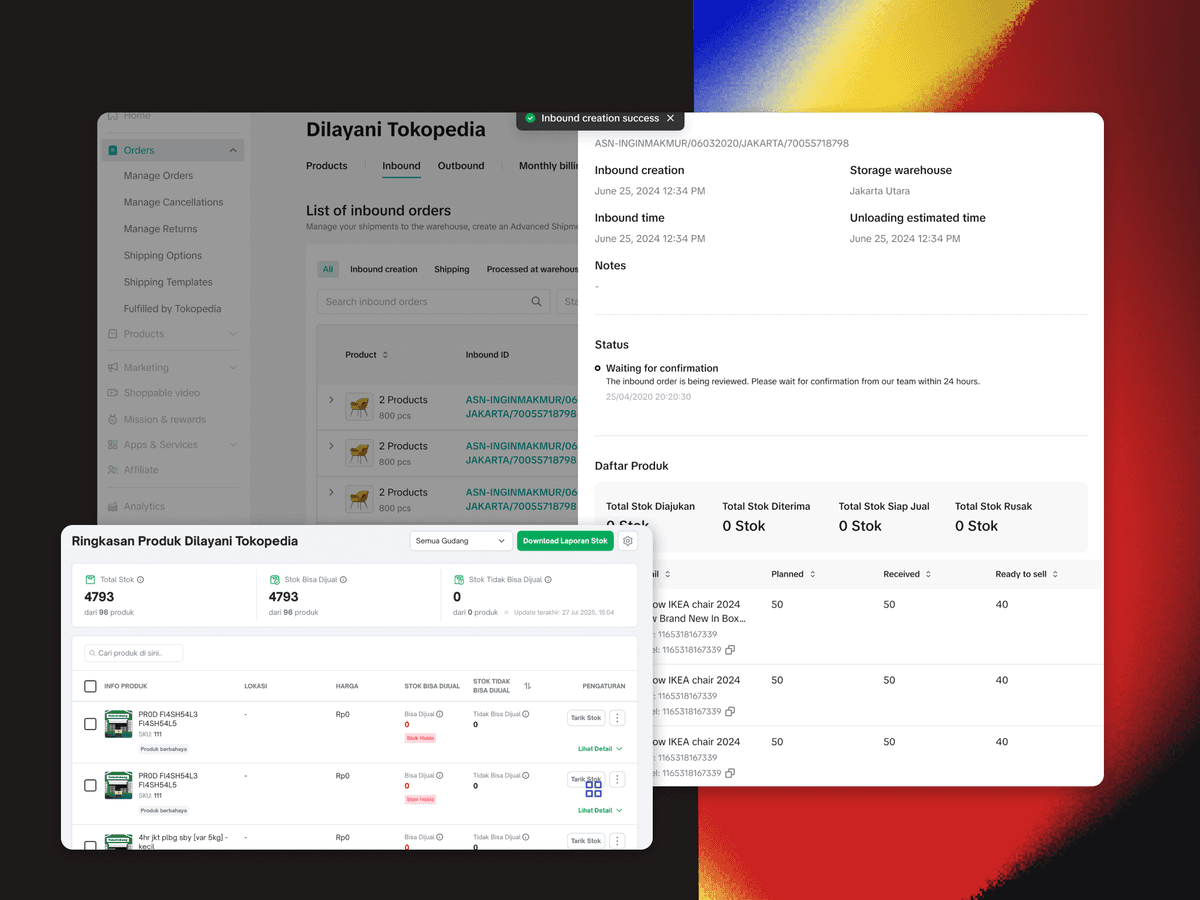
Task: Tick checkbox for 4hr jkt plbg sby row
Action: pyautogui.click(x=90, y=845)
